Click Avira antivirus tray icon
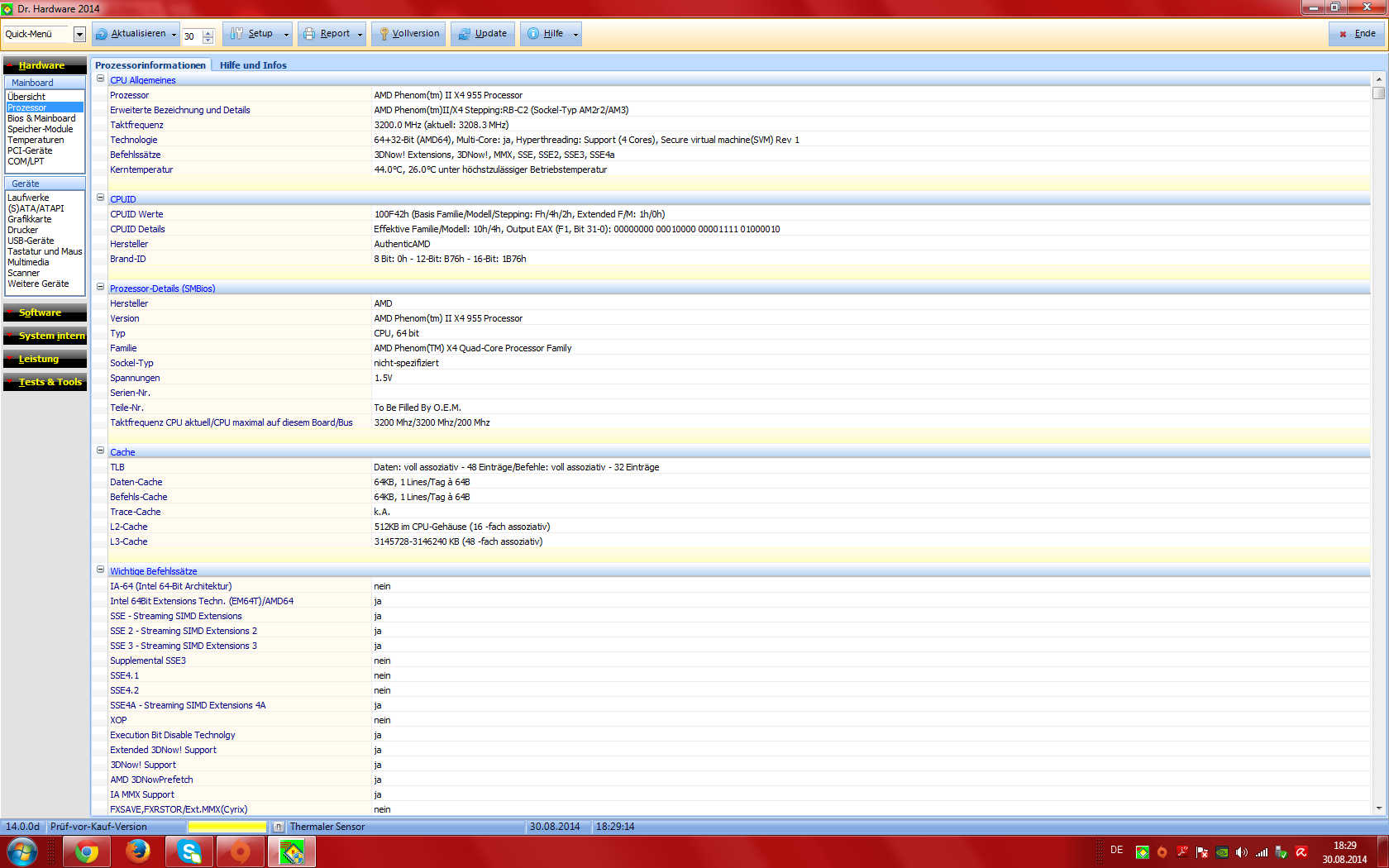Viewport: 1389px width, 868px height. tap(1301, 852)
